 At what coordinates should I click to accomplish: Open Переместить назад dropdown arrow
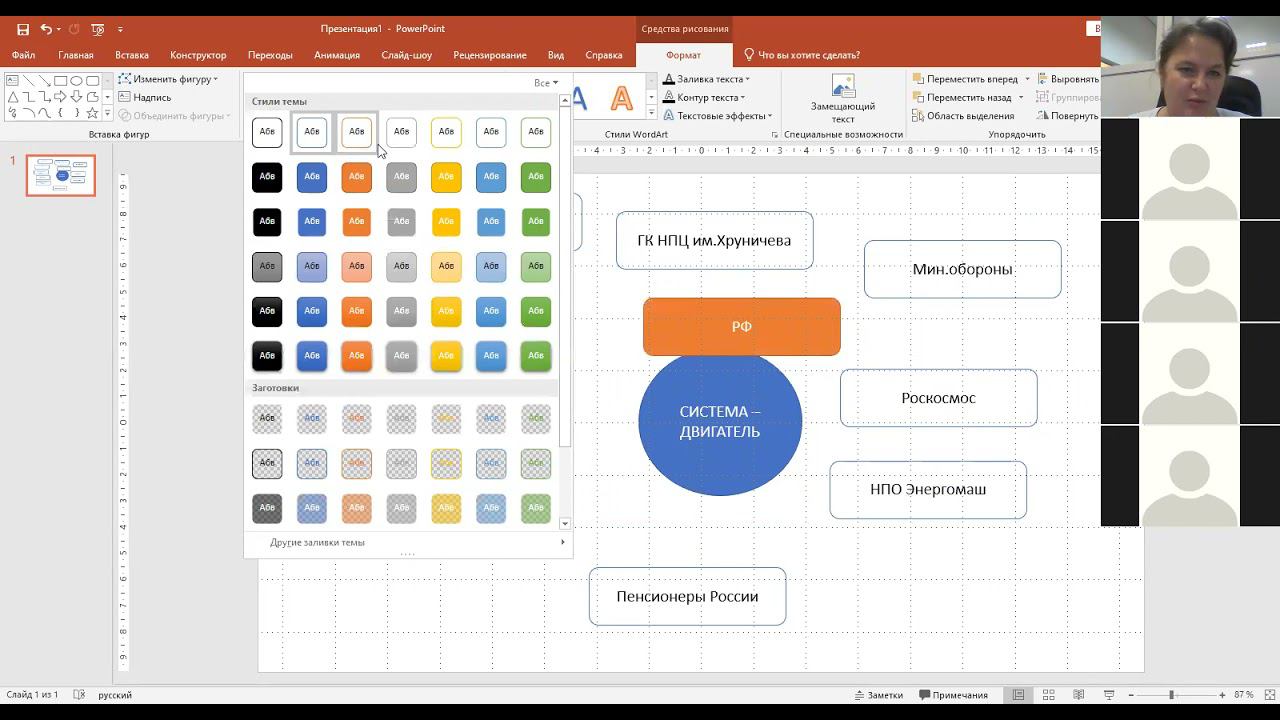[1020, 97]
